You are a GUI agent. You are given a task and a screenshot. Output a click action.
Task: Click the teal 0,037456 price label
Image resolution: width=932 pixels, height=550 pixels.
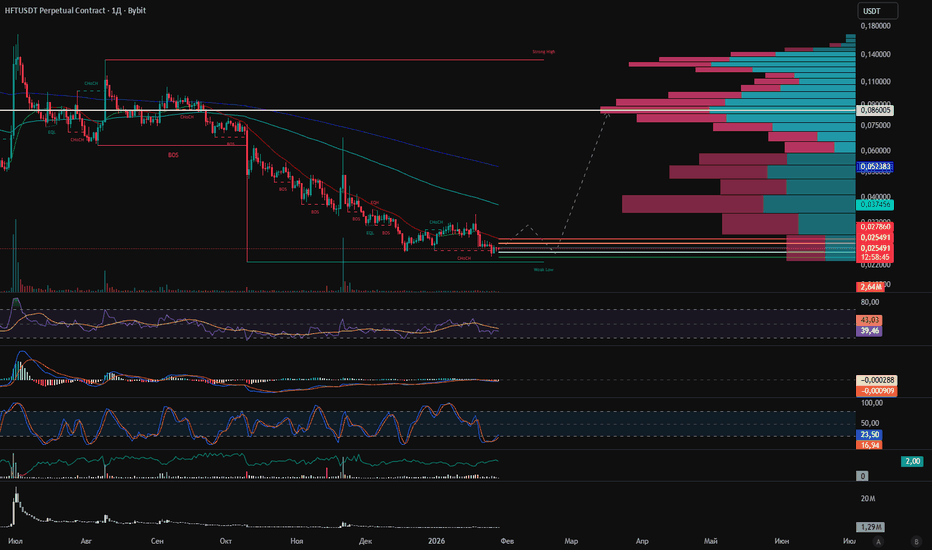(x=875, y=205)
